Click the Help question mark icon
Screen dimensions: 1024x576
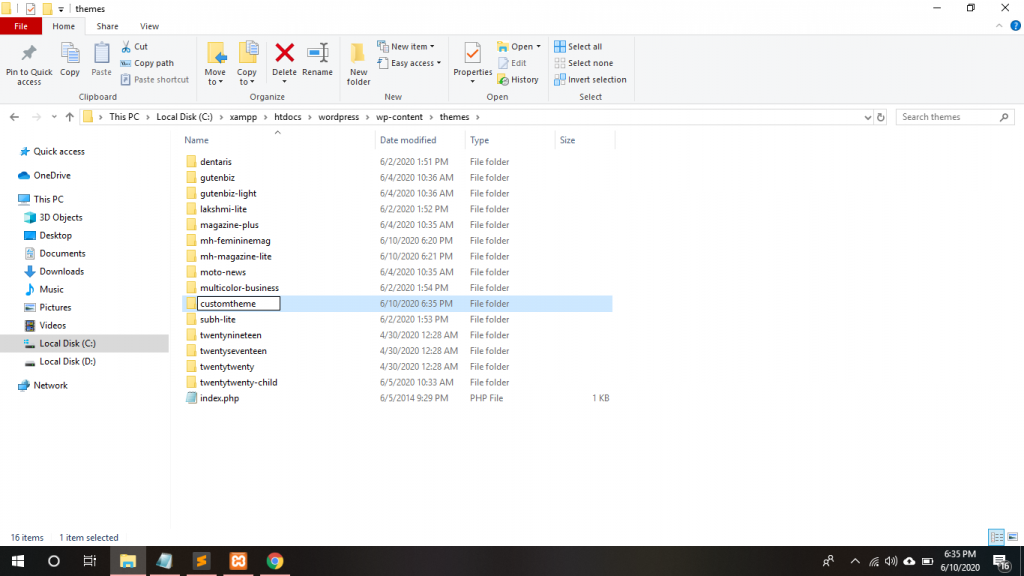coord(1015,26)
